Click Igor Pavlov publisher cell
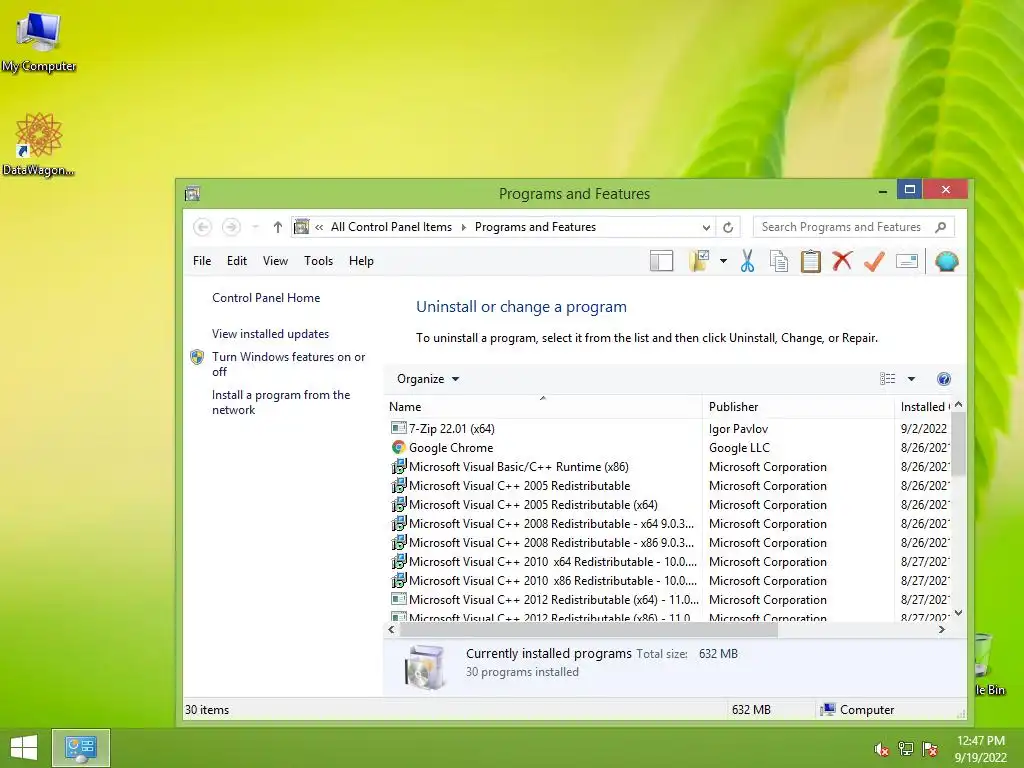The image size is (1024, 768). (738, 429)
